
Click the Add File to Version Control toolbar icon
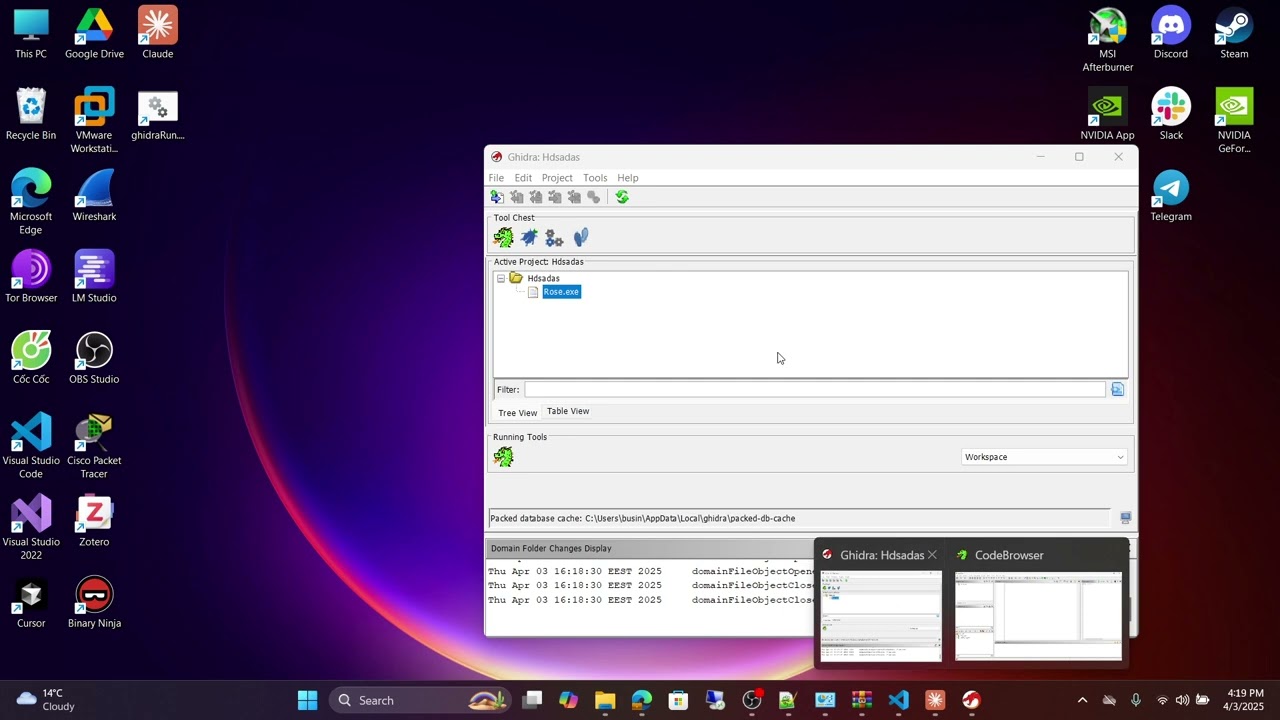click(x=497, y=197)
